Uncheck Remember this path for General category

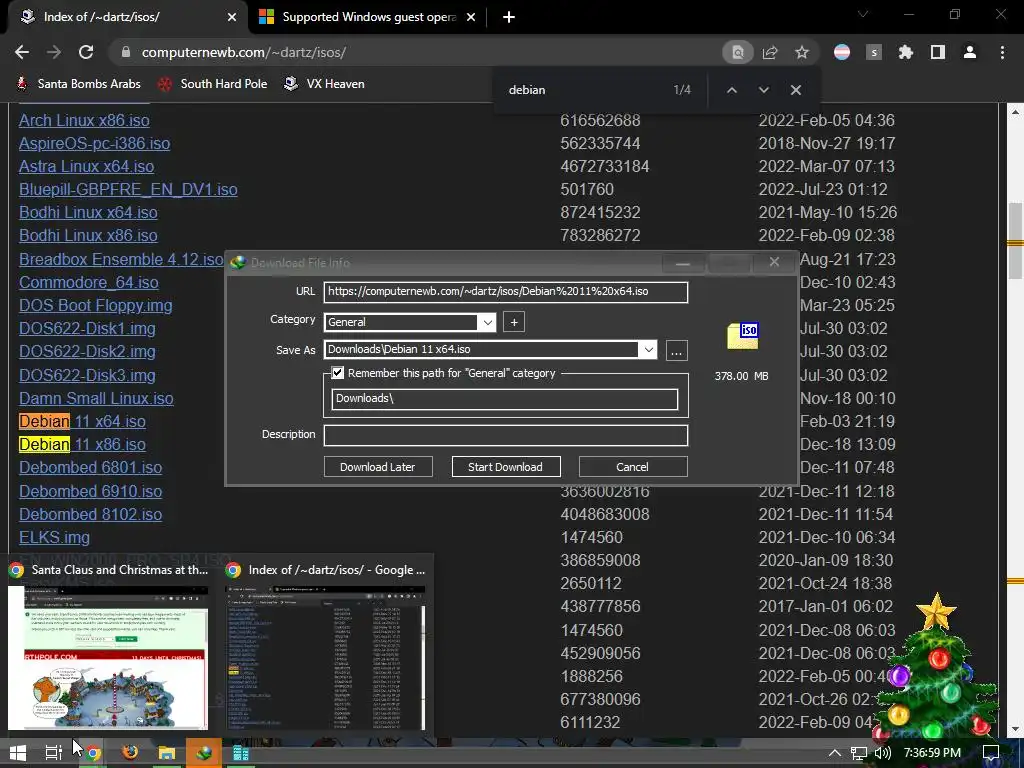pos(338,373)
